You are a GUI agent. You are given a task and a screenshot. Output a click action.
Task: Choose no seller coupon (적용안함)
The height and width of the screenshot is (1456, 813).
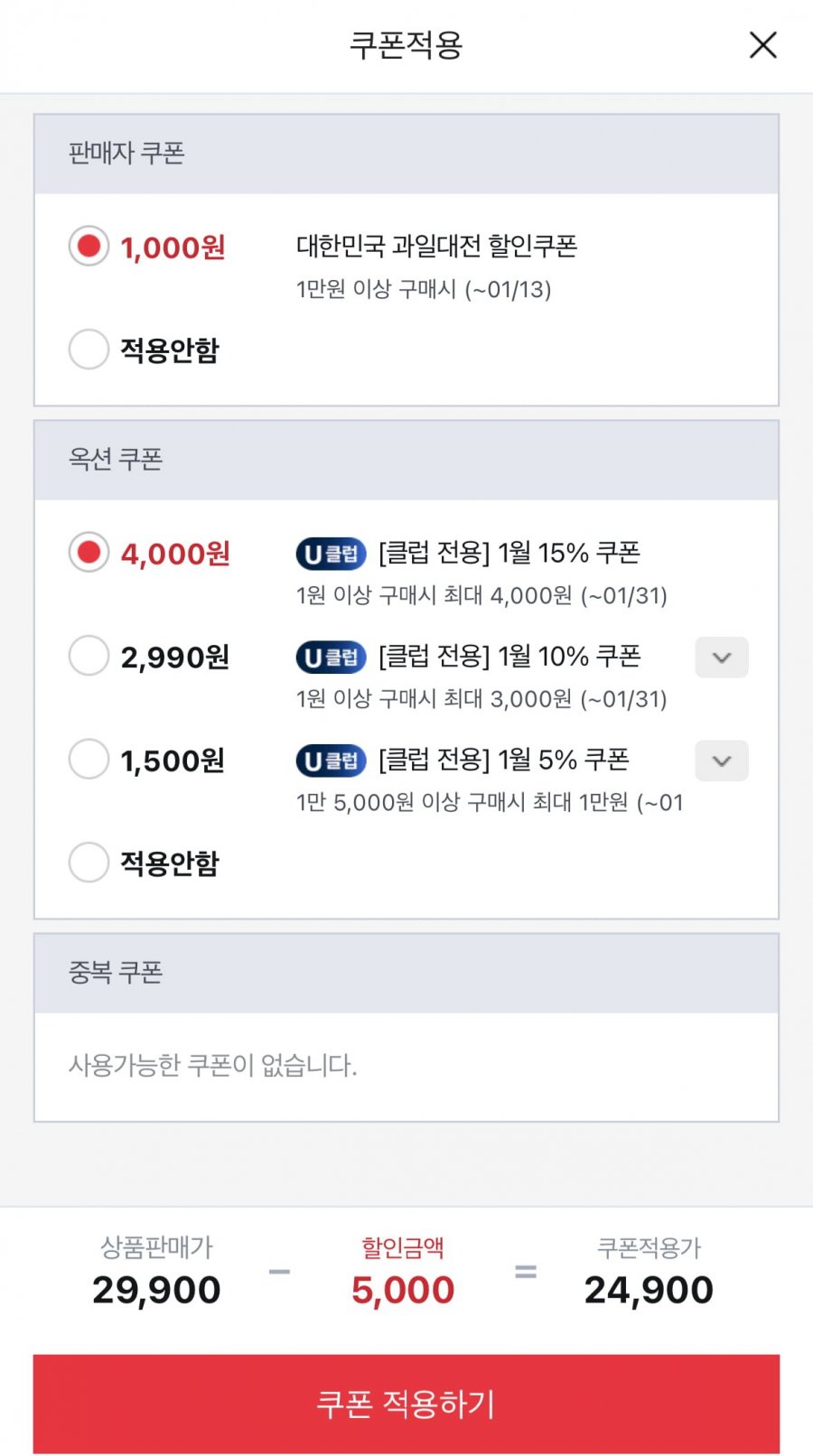[89, 350]
